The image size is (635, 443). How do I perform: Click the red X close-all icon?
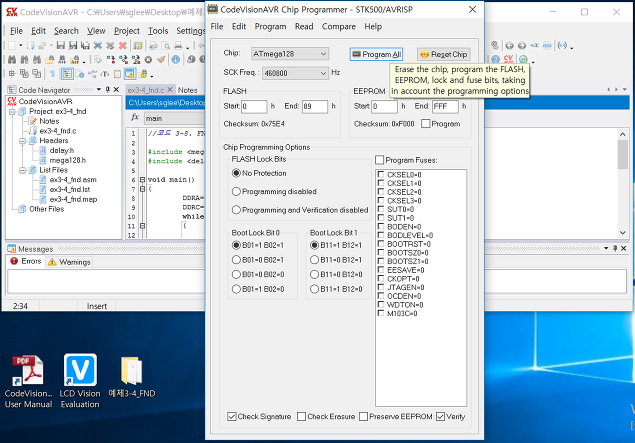pyautogui.click(x=122, y=46)
